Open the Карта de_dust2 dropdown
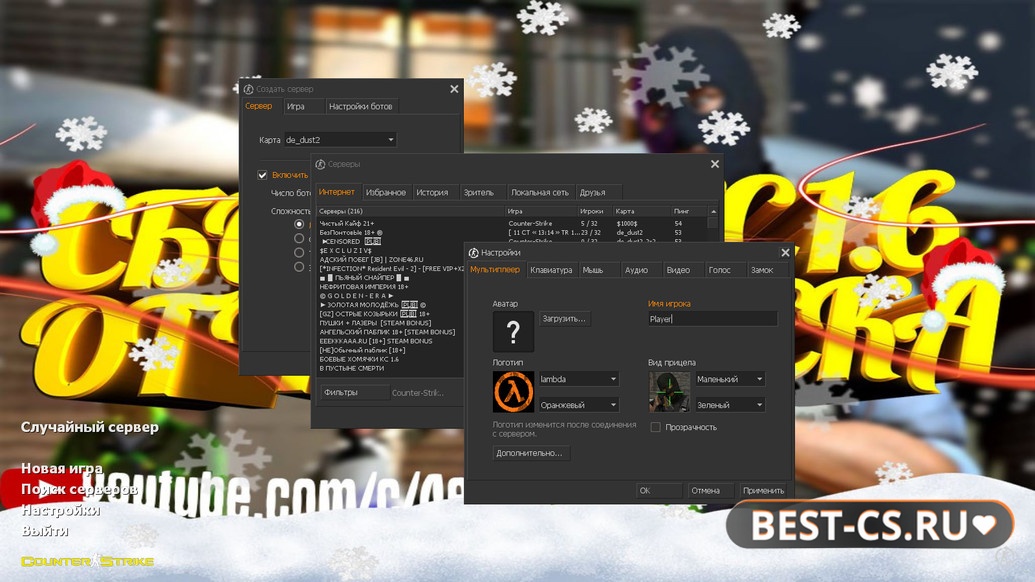This screenshot has width=1035, height=582. pos(340,140)
